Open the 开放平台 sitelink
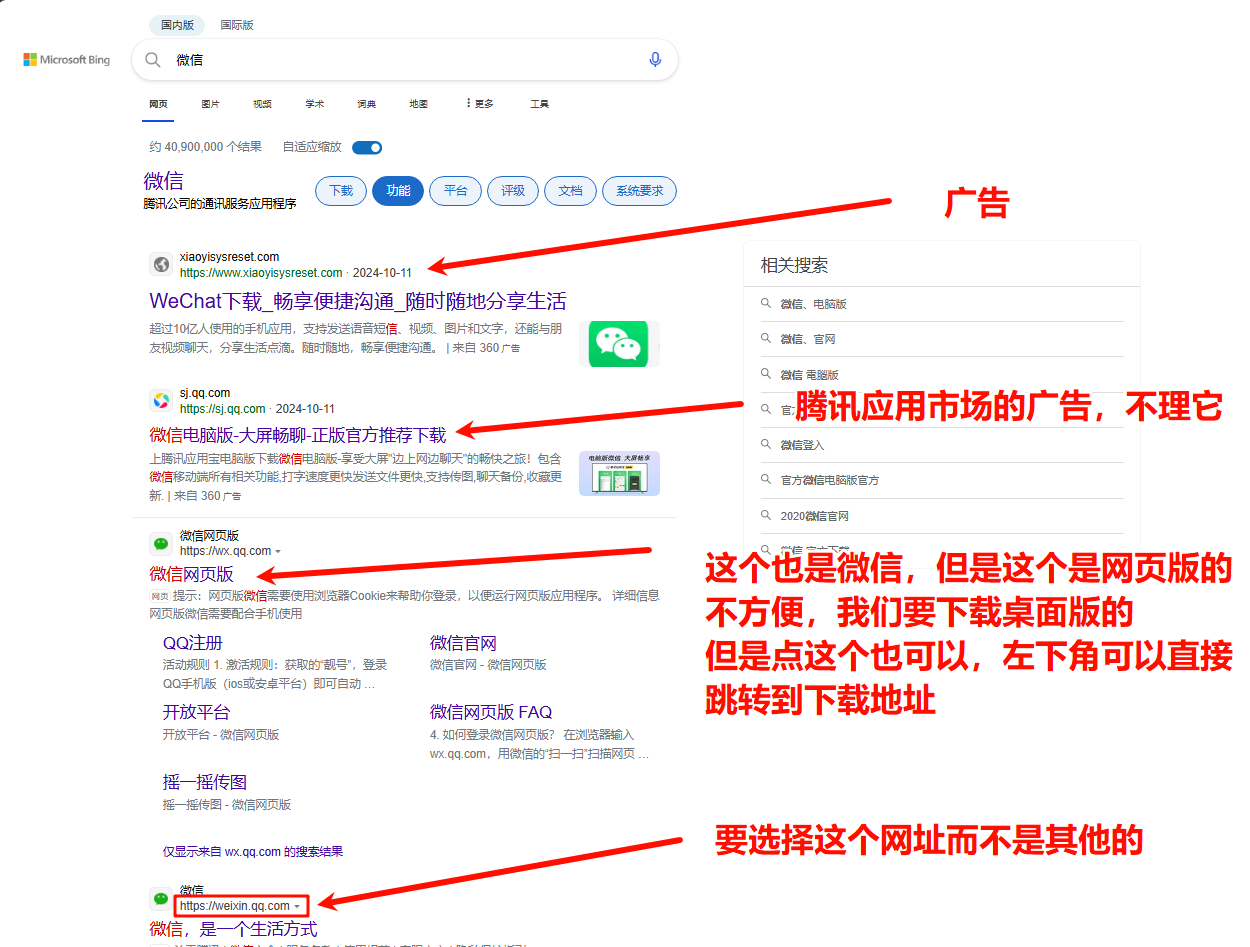 pos(196,712)
